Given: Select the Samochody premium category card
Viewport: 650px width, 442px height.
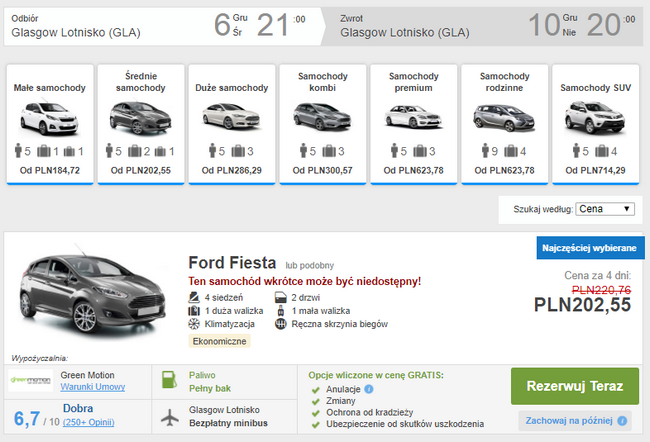Looking at the screenshot, I should click(414, 124).
